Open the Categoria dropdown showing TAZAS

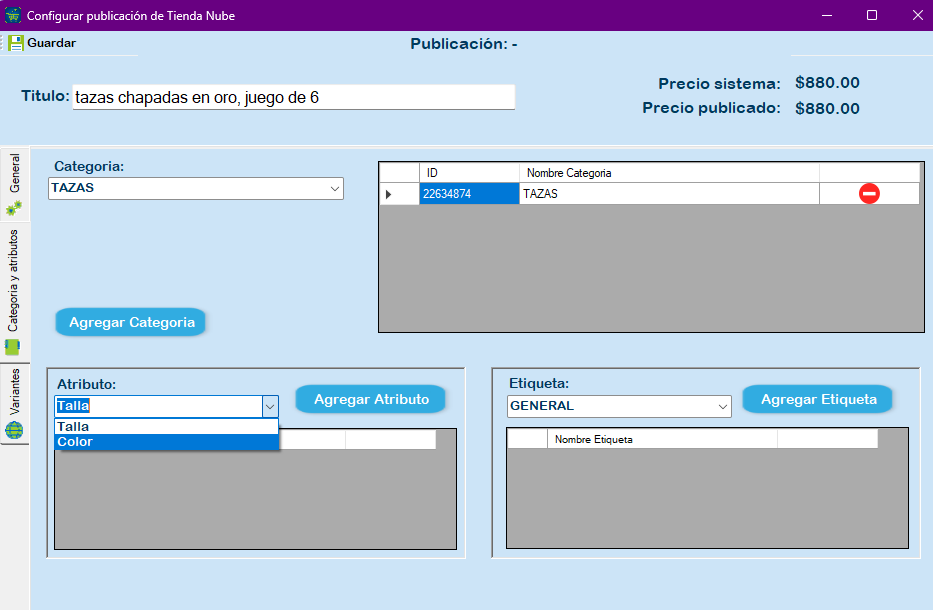point(334,188)
